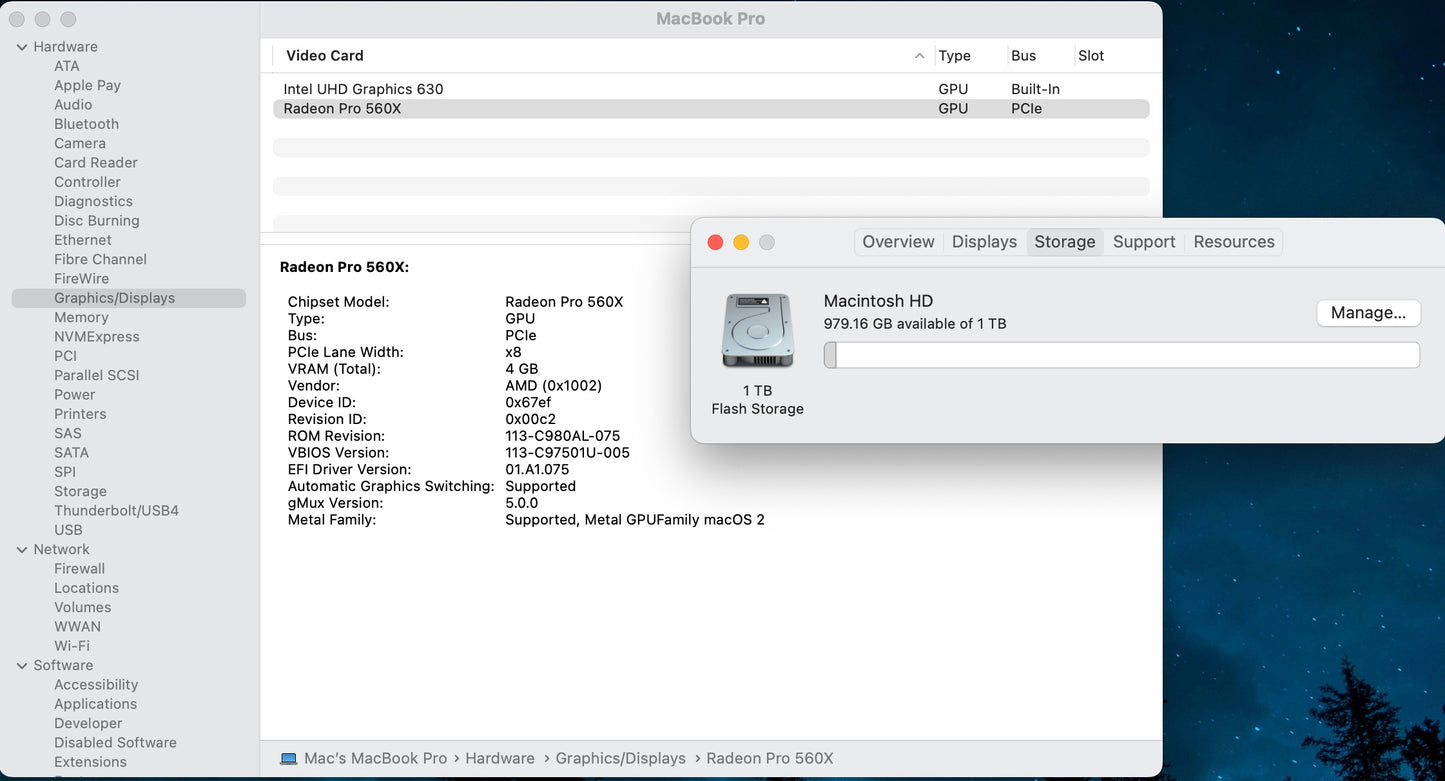Collapse the Network section

(21, 549)
